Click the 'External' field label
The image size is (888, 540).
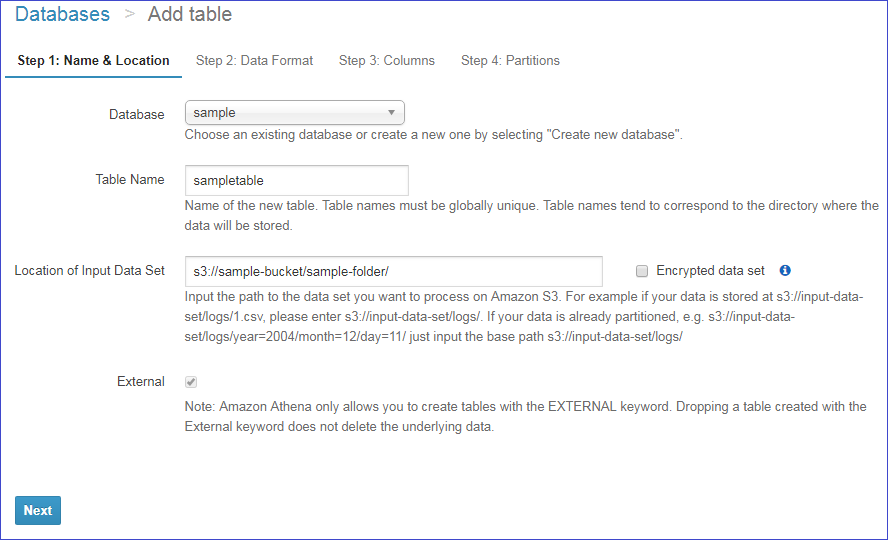pos(141,381)
